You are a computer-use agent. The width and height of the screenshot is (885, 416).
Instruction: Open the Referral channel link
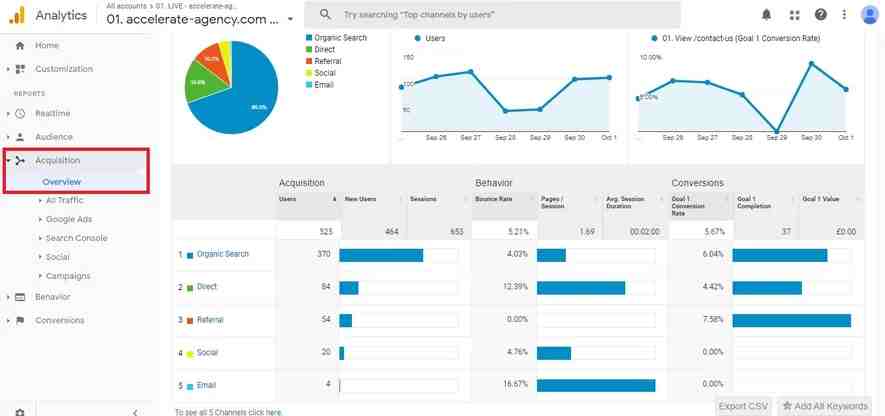point(210,320)
